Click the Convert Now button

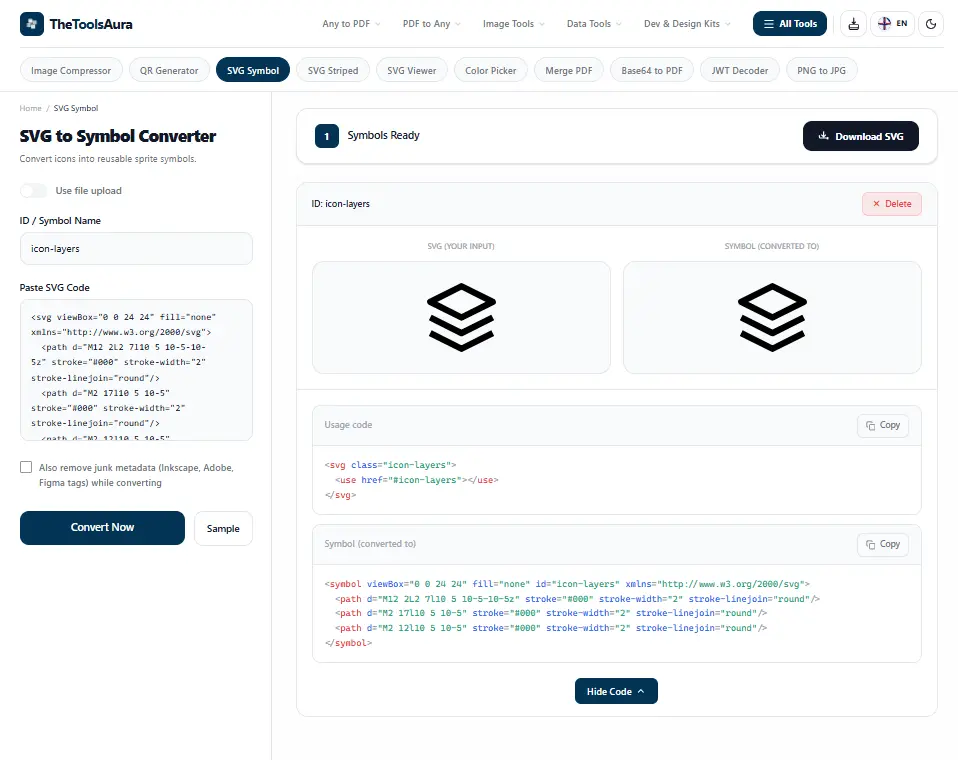coord(102,528)
